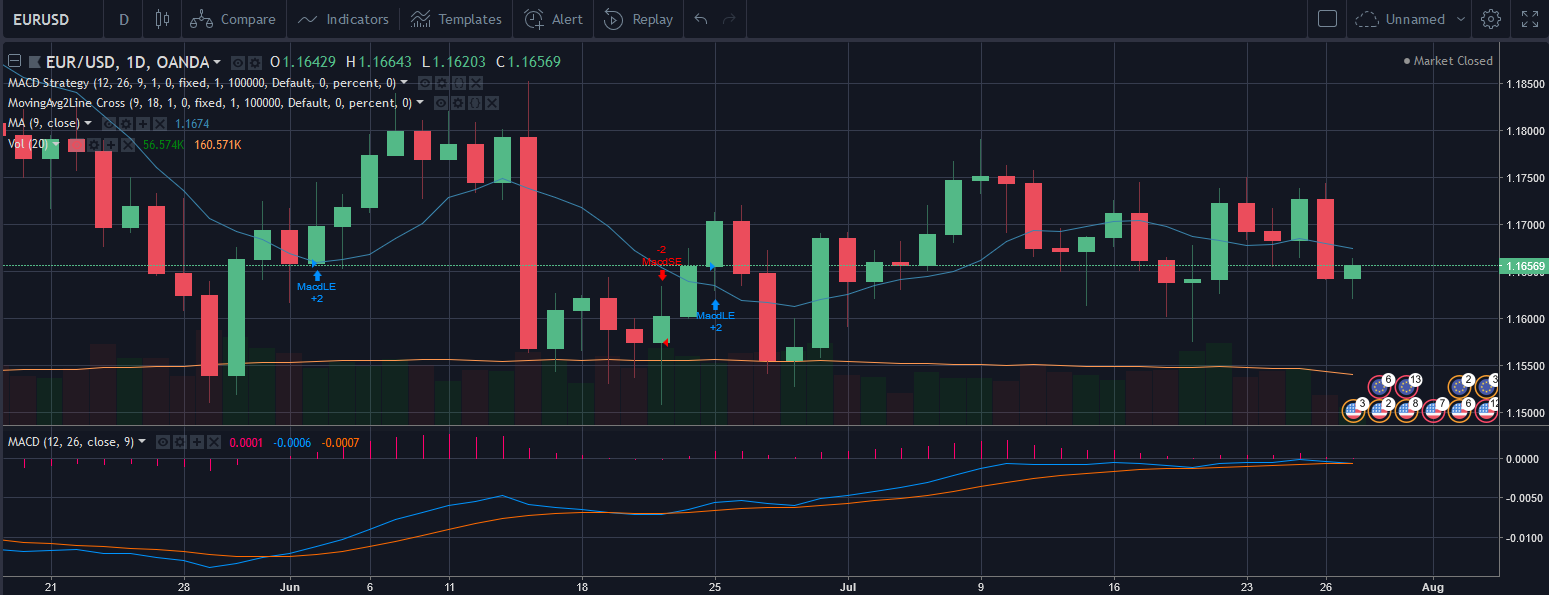Click the Jul label on time axis
This screenshot has width=1549, height=595.
click(x=848, y=585)
